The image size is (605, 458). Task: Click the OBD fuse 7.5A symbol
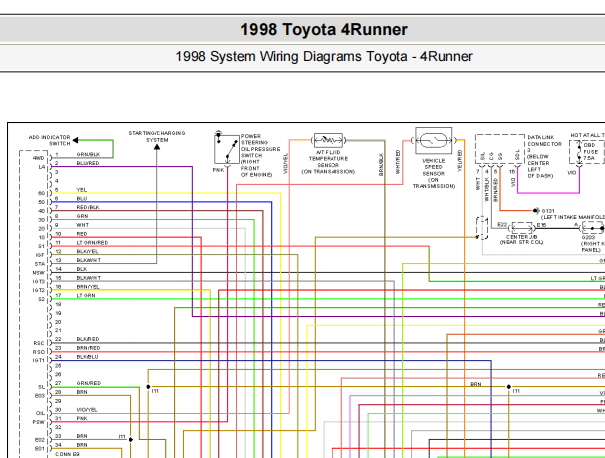(x=579, y=152)
